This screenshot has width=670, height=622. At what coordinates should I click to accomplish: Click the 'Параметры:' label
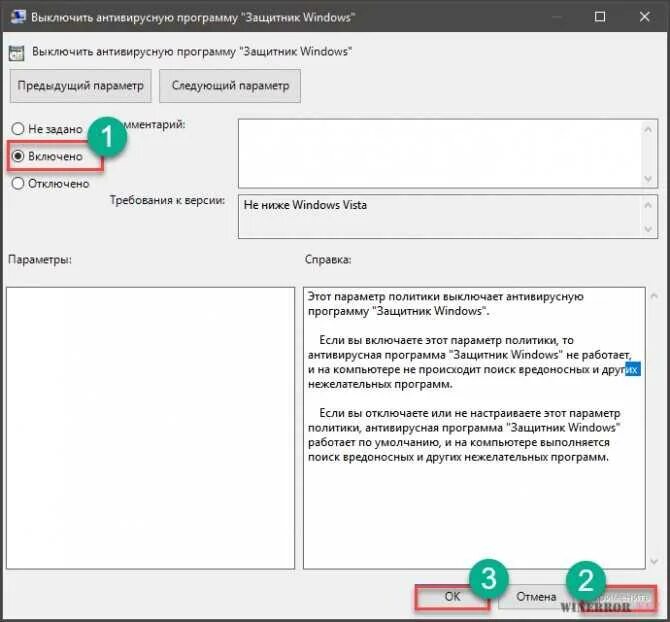pyautogui.click(x=40, y=260)
